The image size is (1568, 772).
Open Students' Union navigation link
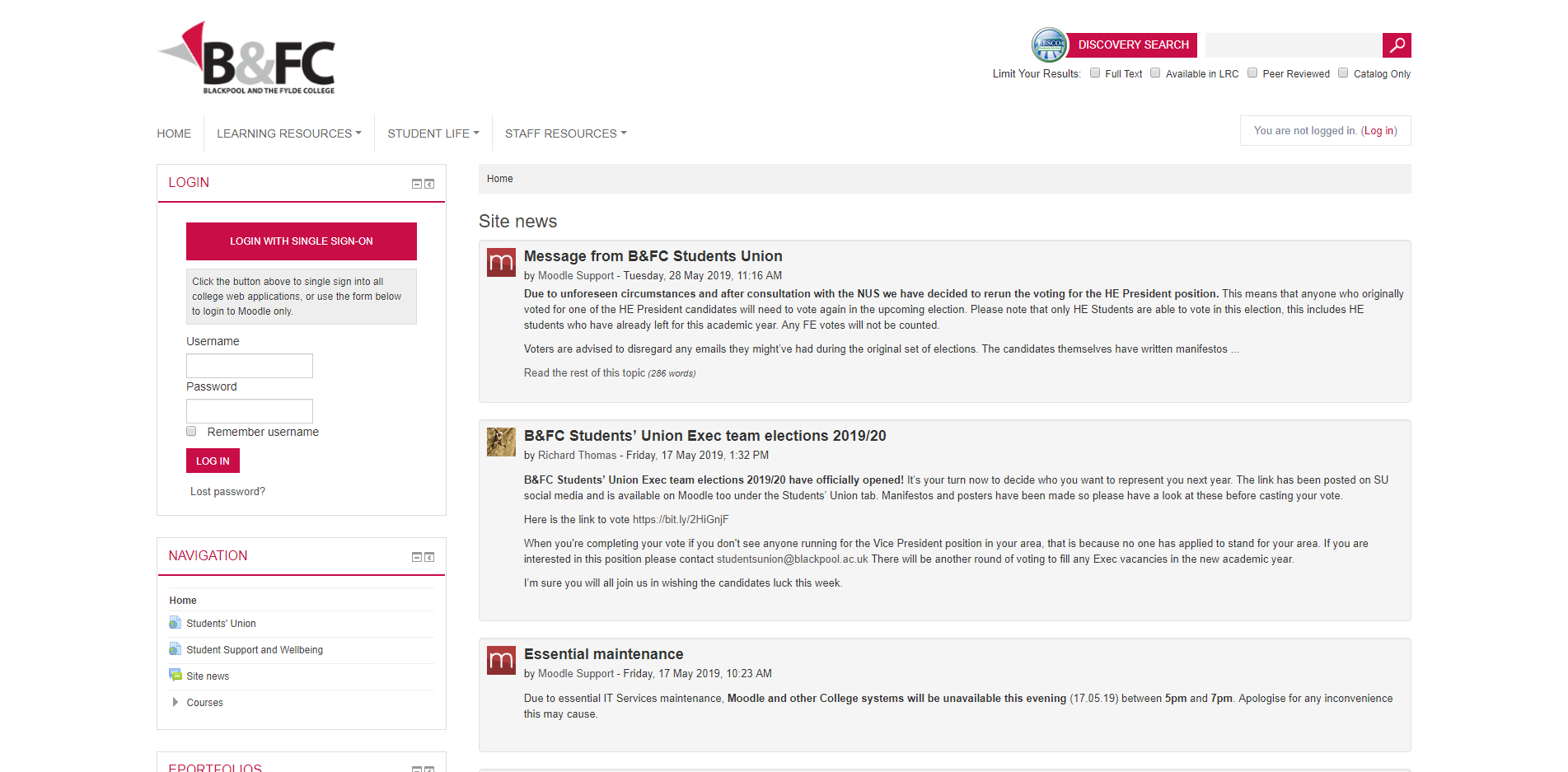click(221, 624)
